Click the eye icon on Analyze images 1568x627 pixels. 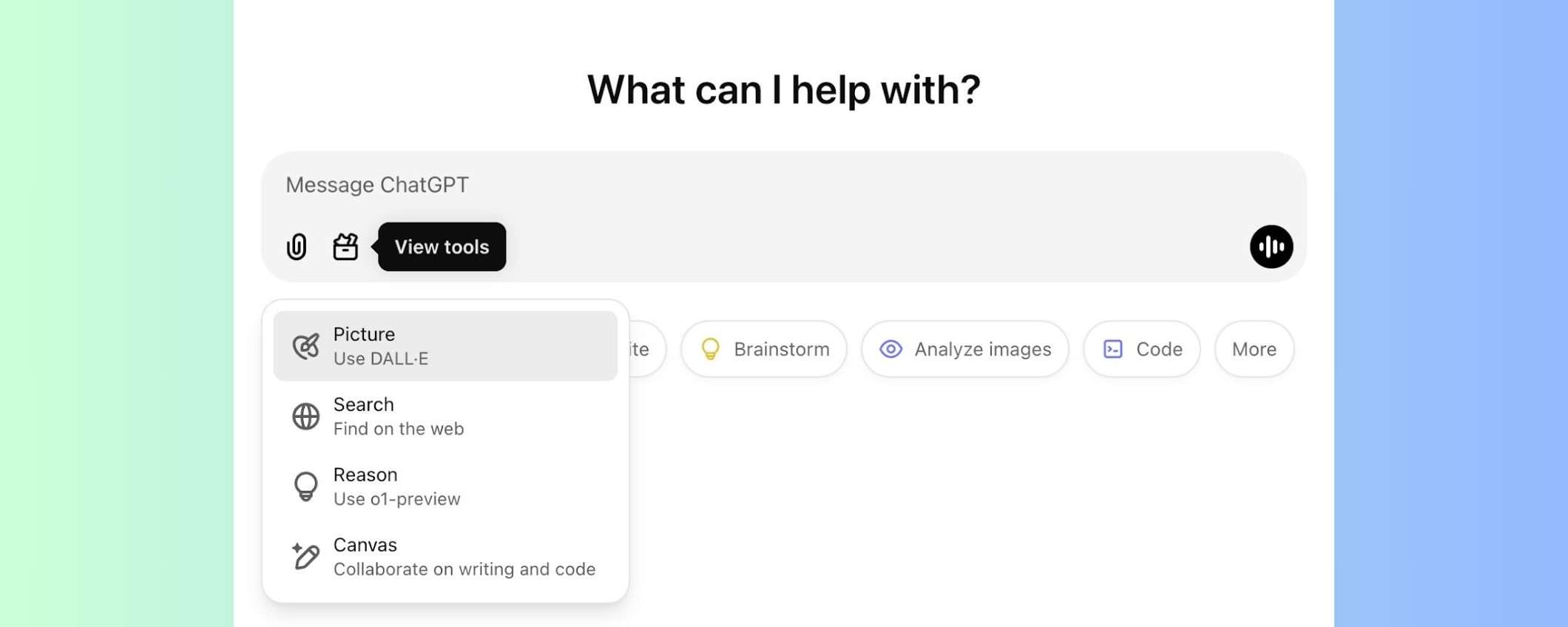tap(891, 349)
